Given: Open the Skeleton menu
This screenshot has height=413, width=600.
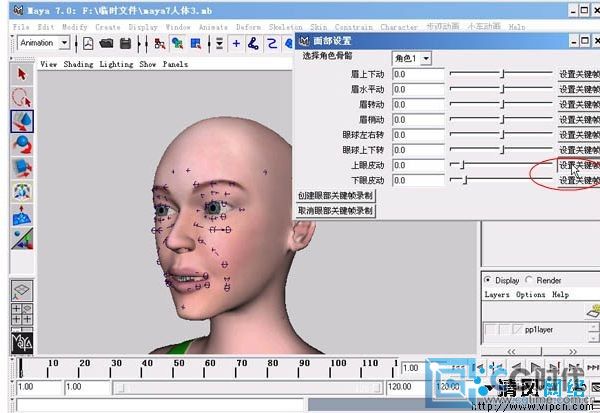Looking at the screenshot, I should click(x=285, y=27).
